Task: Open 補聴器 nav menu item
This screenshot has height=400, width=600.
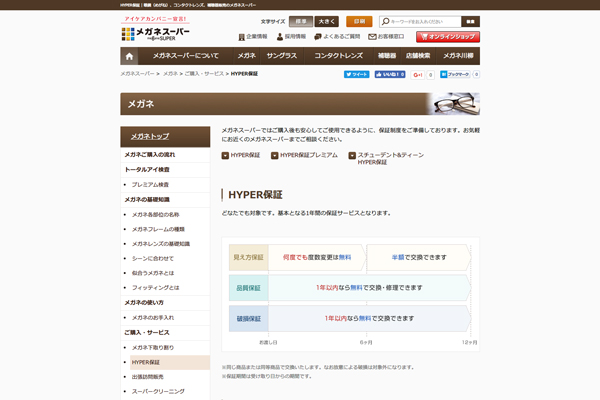Action: [x=387, y=56]
